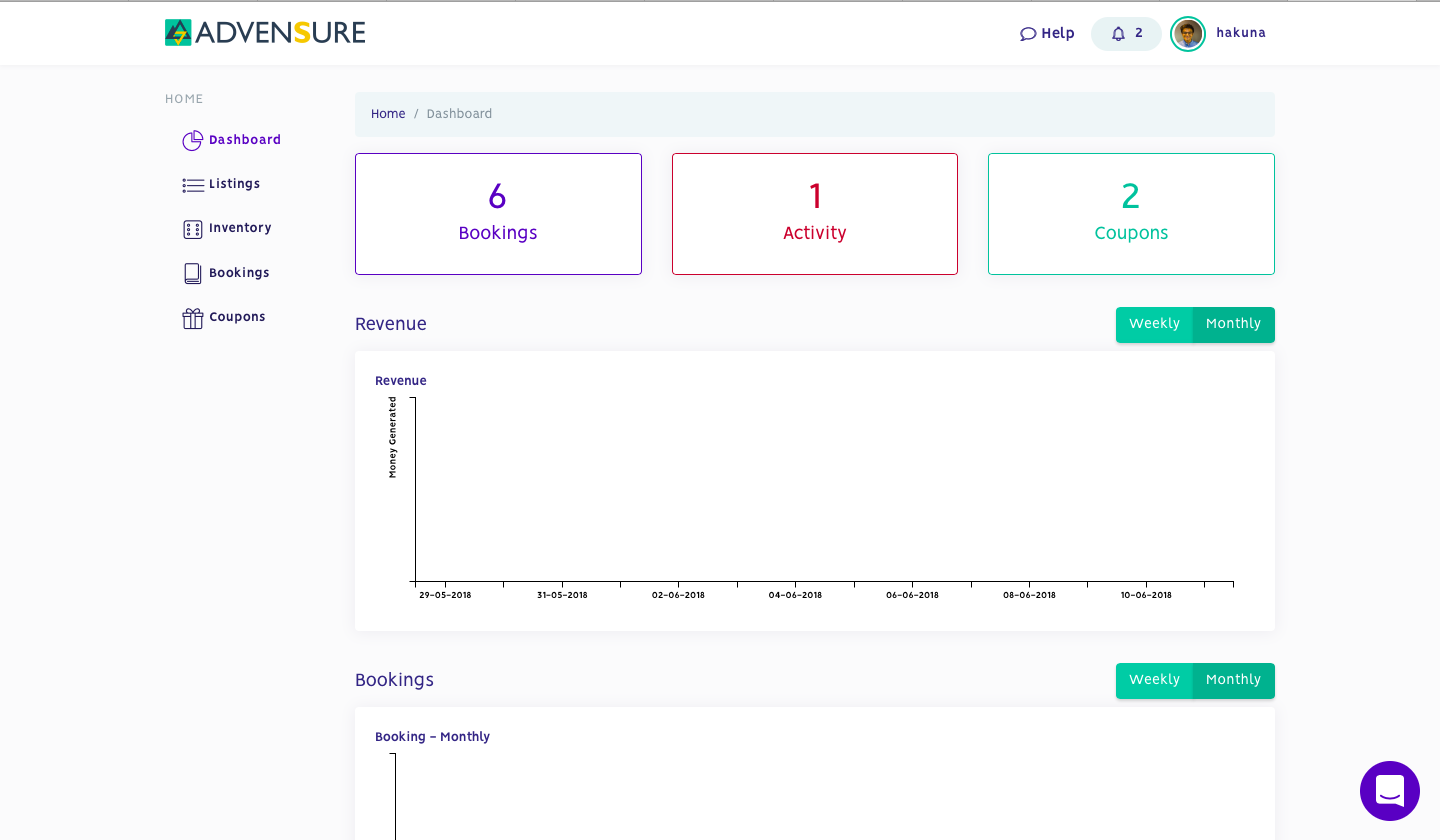Open the 1 Activity summary card
Image resolution: width=1440 pixels, height=840 pixels.
coord(815,214)
